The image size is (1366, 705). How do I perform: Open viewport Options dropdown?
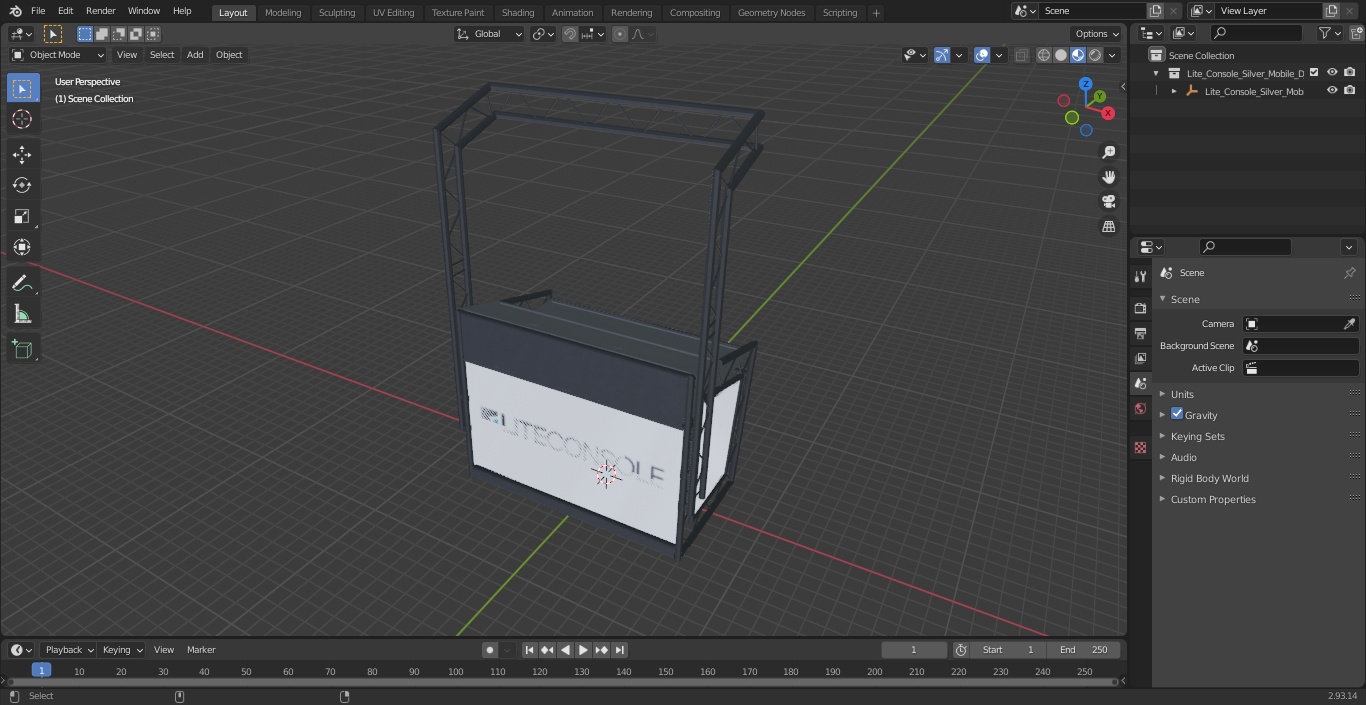point(1097,34)
